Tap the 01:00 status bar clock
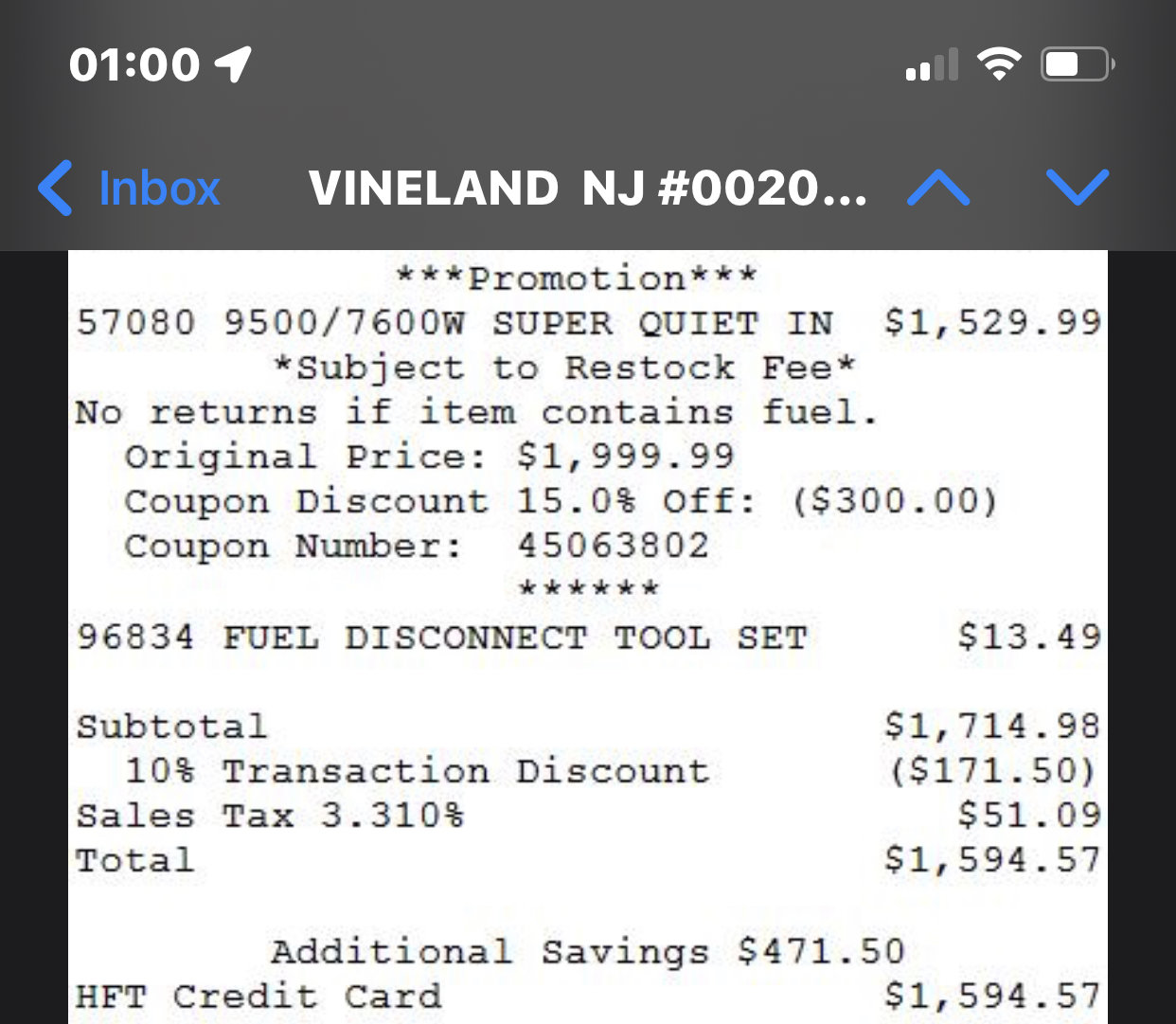Viewport: 1176px width, 1024px height. tap(134, 64)
